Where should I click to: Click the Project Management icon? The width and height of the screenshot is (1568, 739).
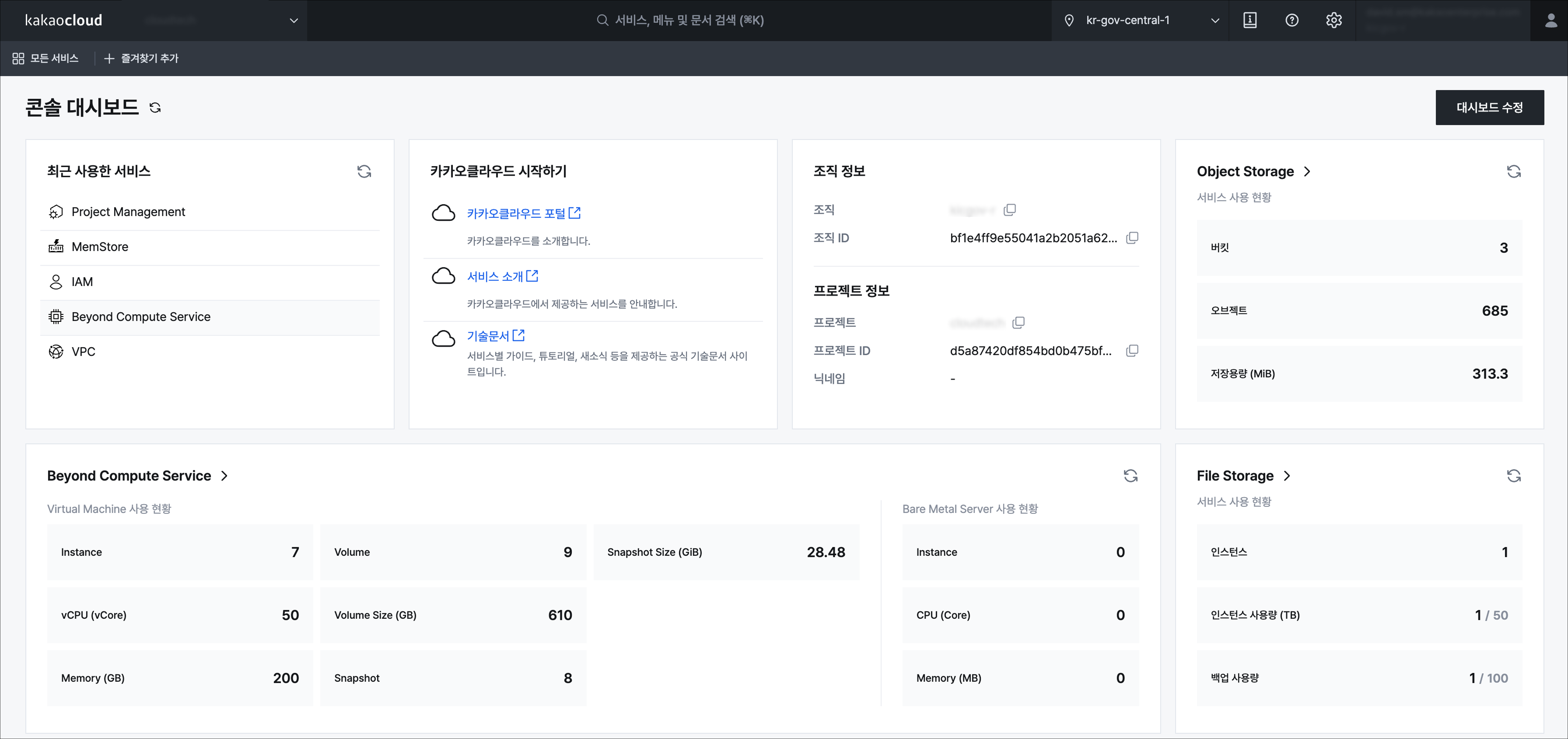(x=56, y=212)
